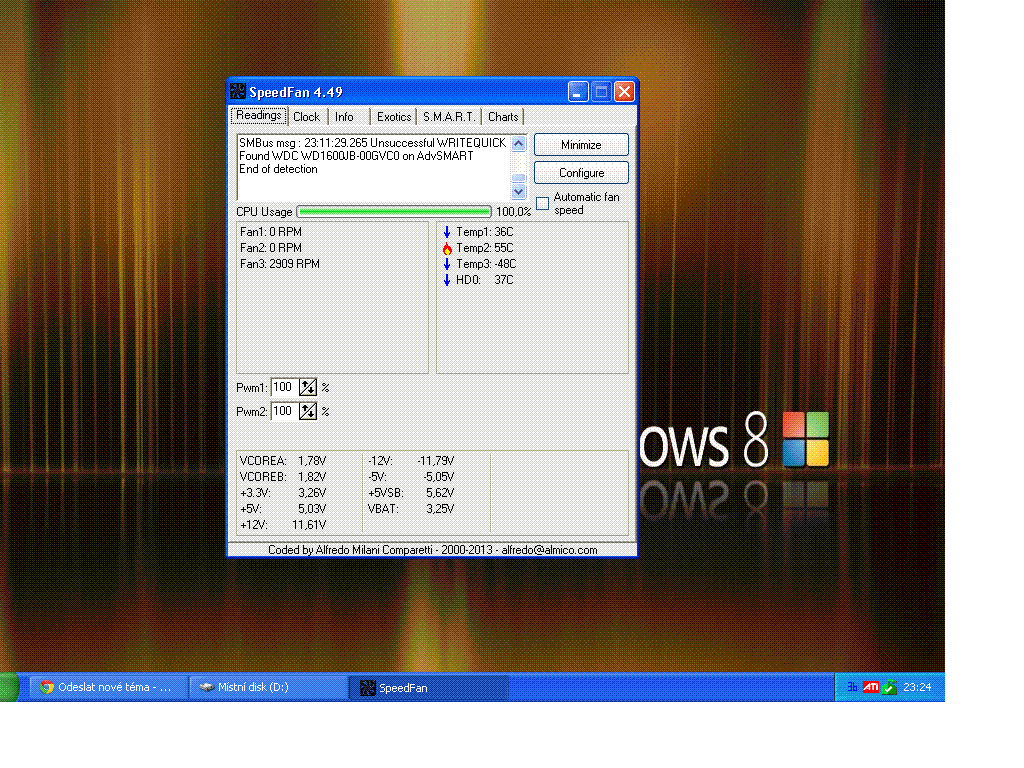Click the blue SpeedFan temperature tray icon
The image size is (1024, 768).
click(x=852, y=687)
